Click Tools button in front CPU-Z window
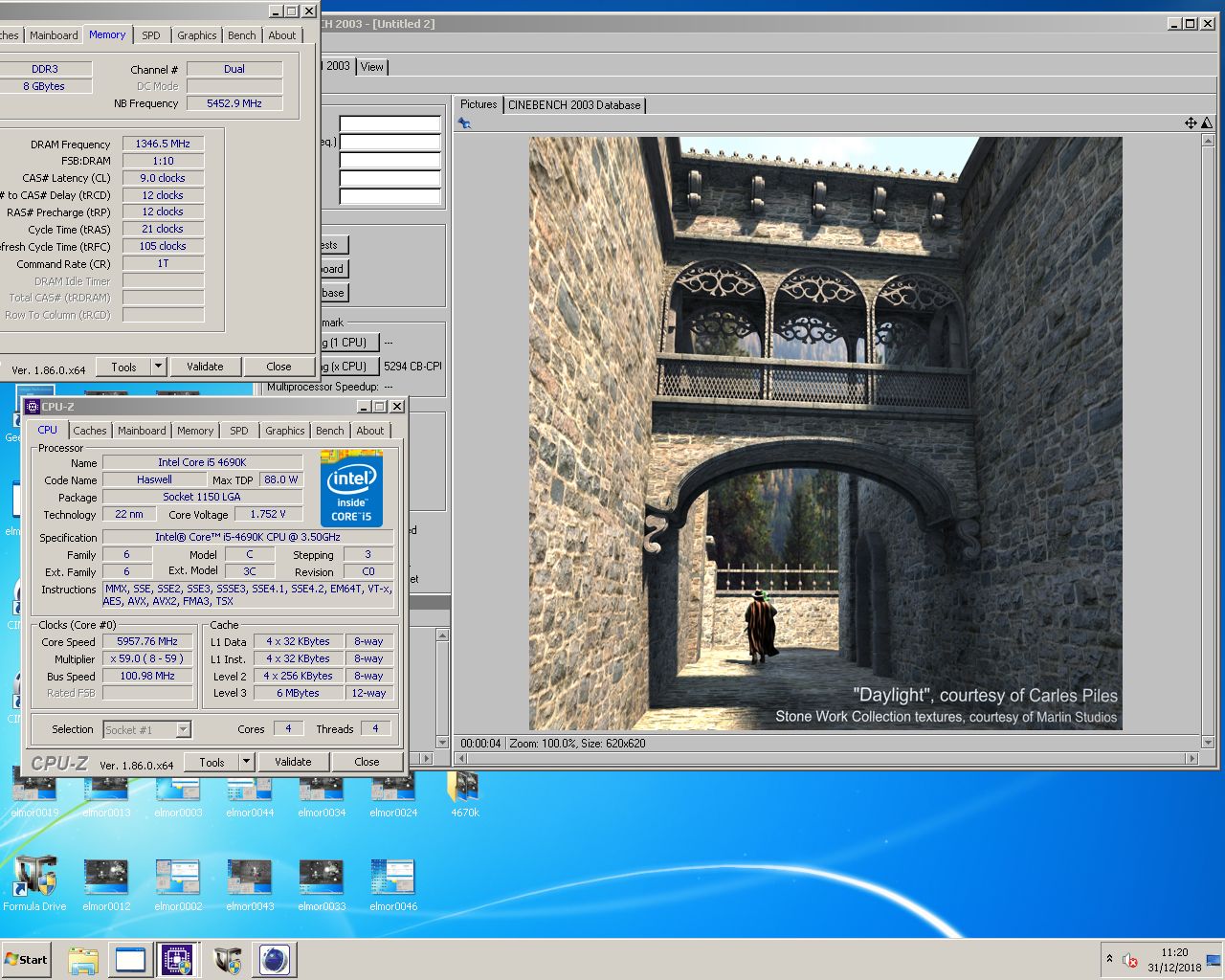1225x980 pixels. tap(212, 762)
